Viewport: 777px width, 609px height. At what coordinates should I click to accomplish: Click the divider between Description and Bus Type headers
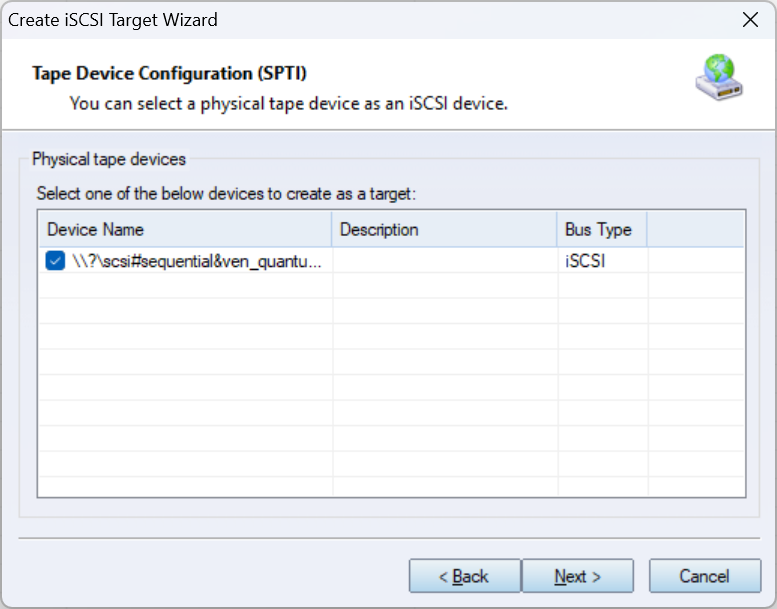click(557, 229)
